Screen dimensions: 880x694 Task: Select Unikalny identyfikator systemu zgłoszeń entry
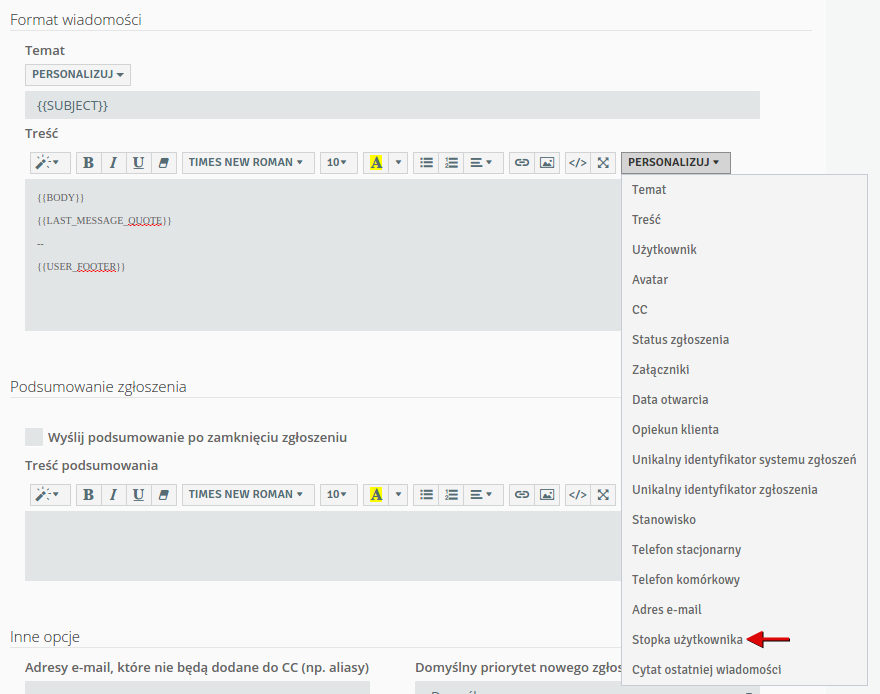coord(744,459)
